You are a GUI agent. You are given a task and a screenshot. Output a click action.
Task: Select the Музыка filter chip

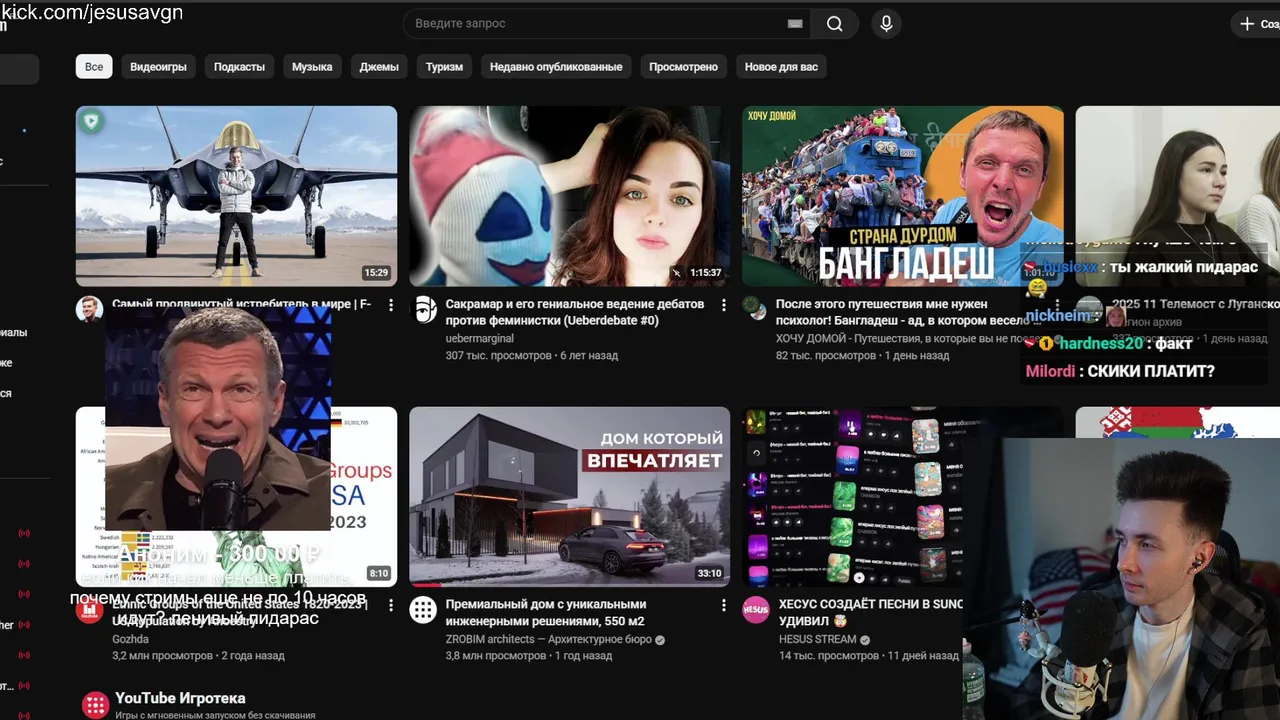coord(312,67)
